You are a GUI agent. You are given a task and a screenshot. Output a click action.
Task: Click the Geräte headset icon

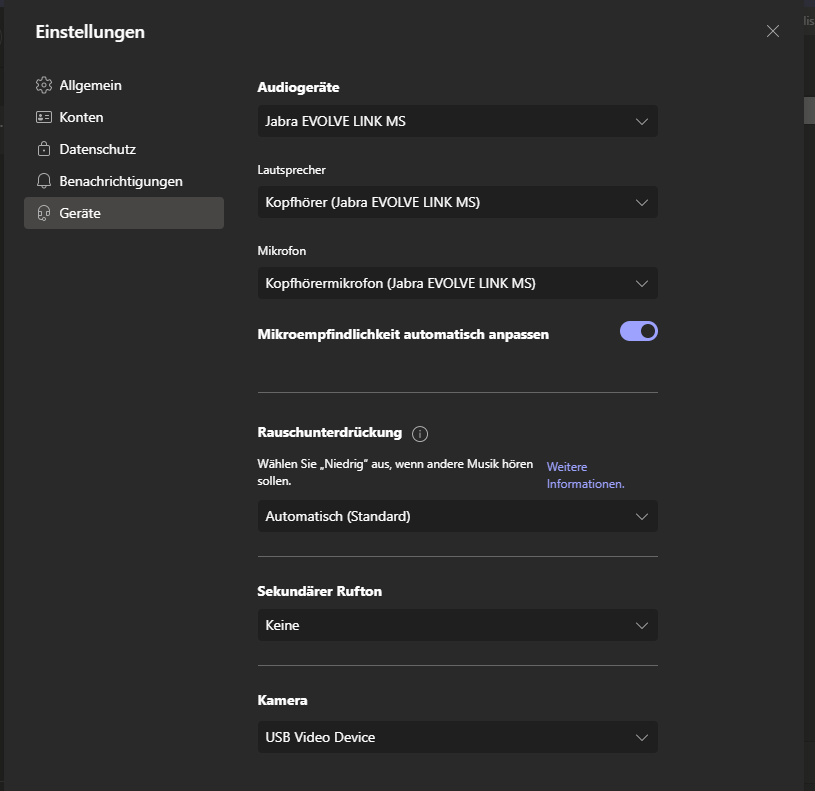(x=44, y=213)
